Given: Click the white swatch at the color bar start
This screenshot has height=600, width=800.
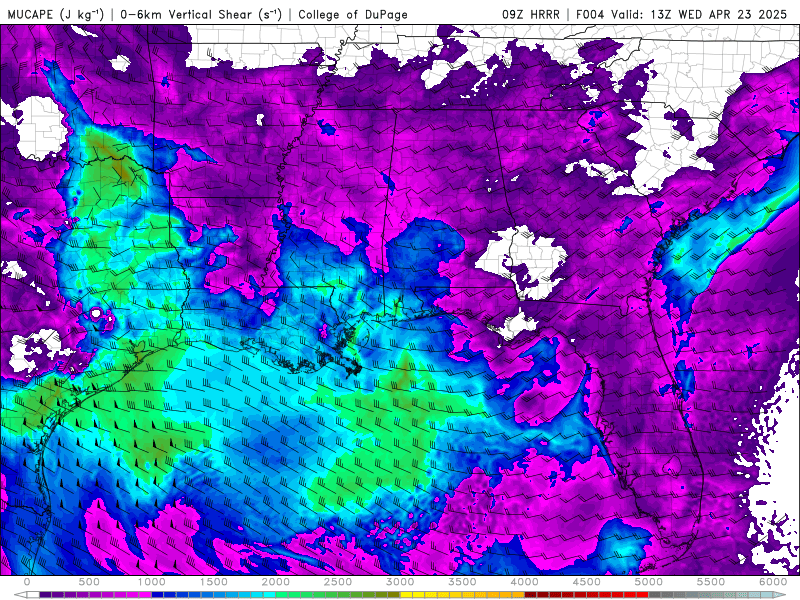Looking at the screenshot, I should (x=33, y=595).
